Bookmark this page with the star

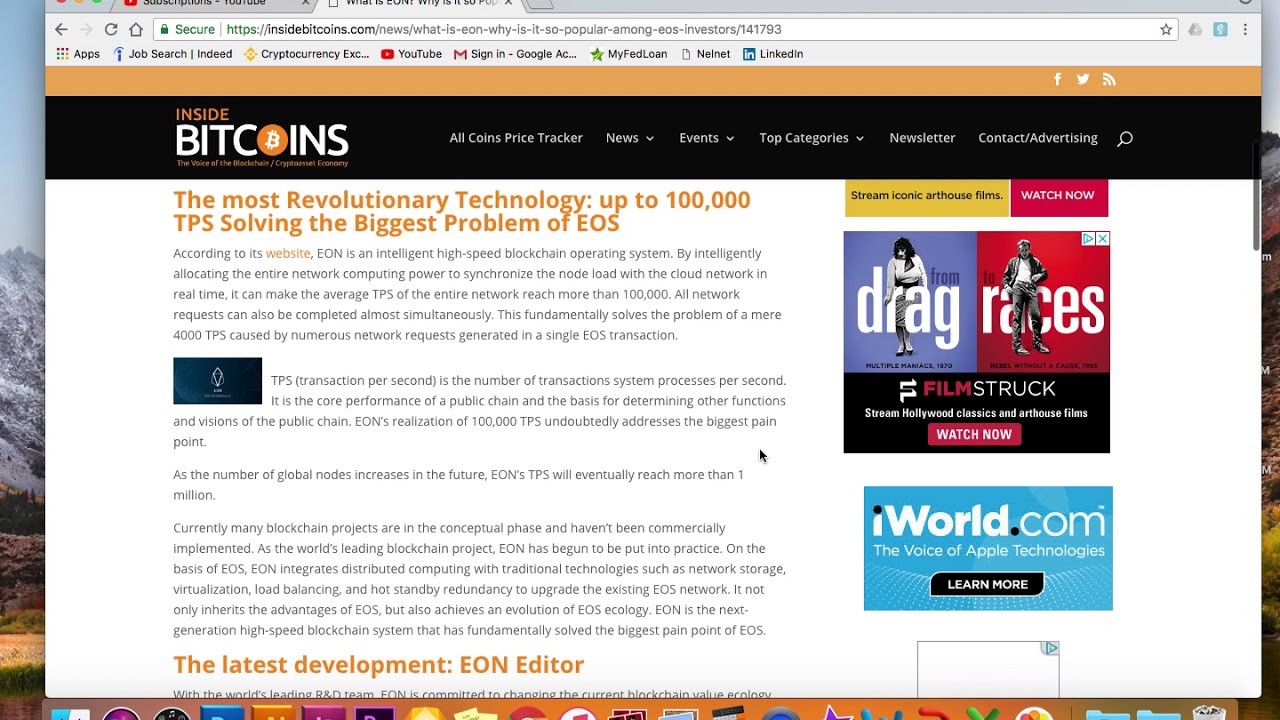click(1166, 30)
